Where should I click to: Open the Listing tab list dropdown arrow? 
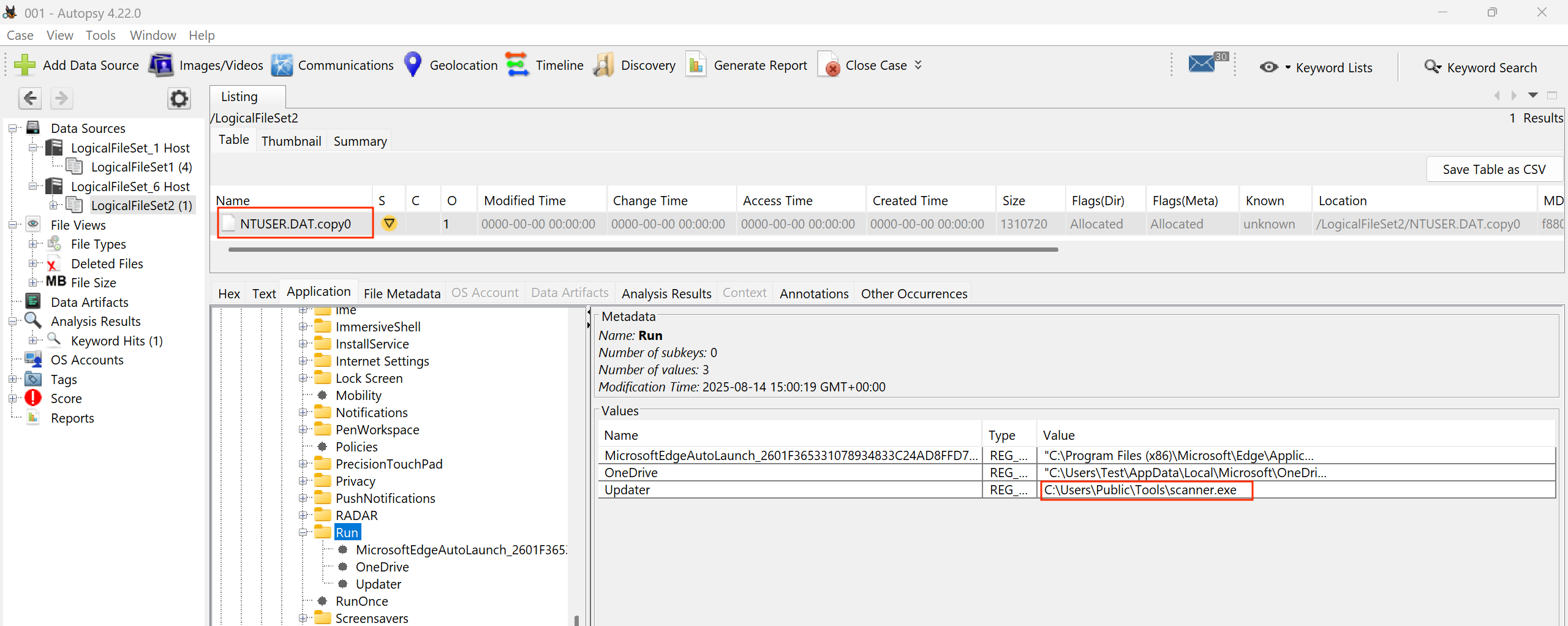click(1533, 95)
